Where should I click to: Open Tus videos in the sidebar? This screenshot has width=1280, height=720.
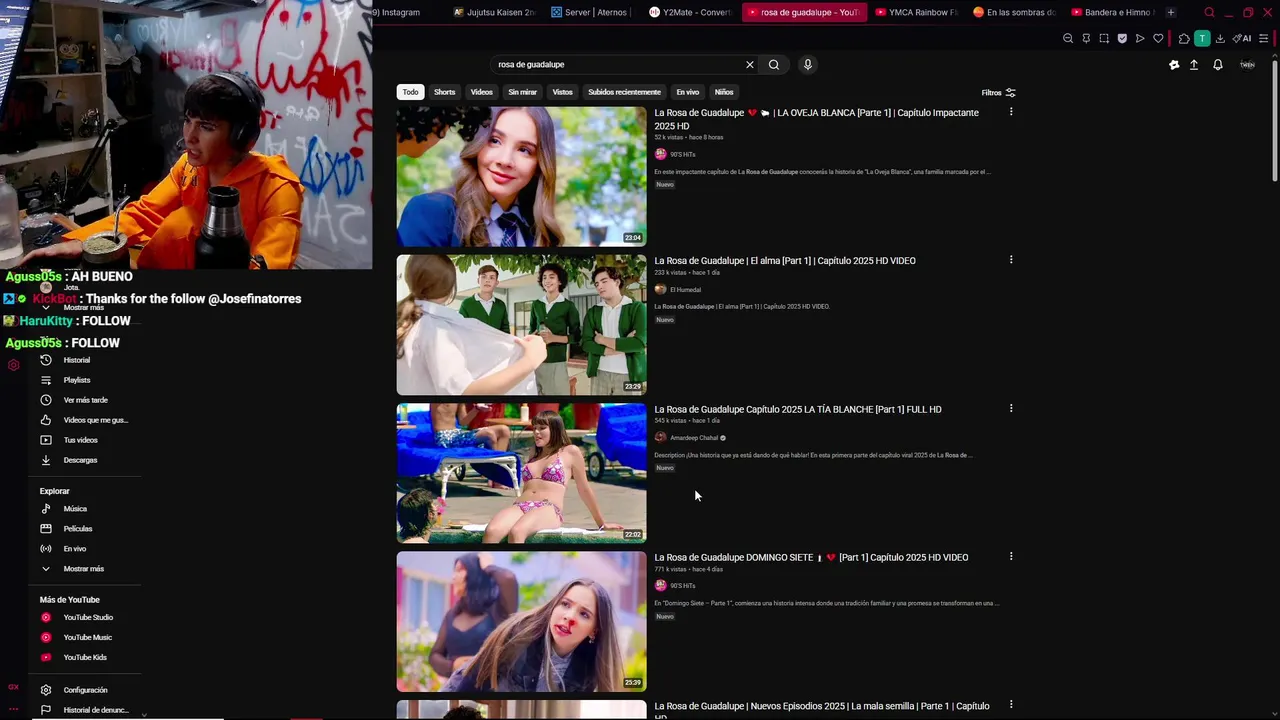(x=80, y=440)
